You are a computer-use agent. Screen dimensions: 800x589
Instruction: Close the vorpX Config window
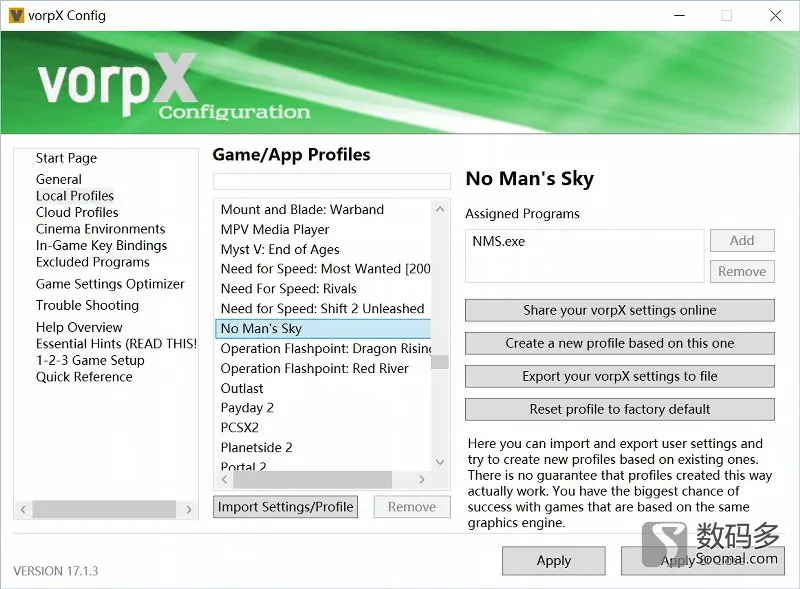[x=775, y=16]
